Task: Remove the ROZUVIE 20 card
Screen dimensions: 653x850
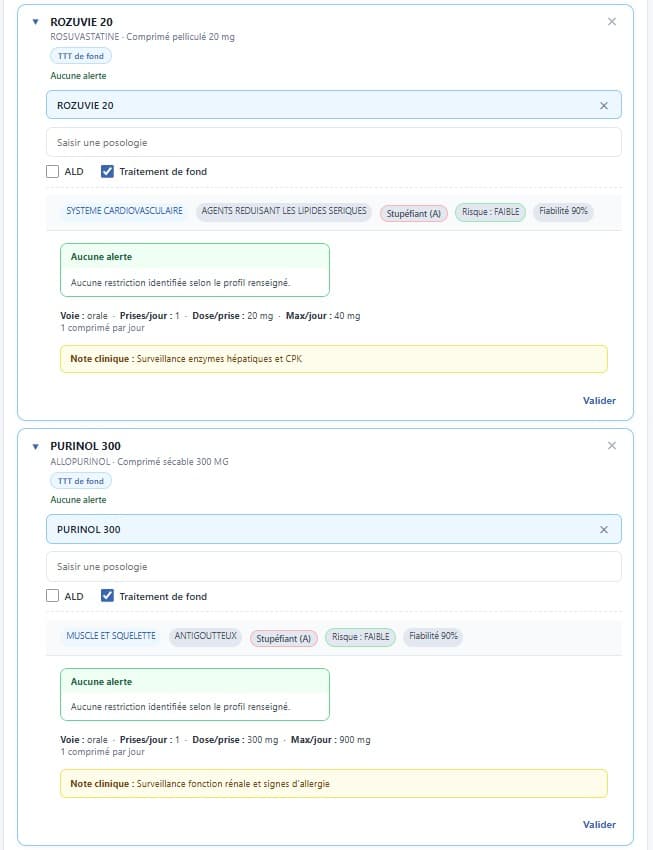Action: [612, 22]
